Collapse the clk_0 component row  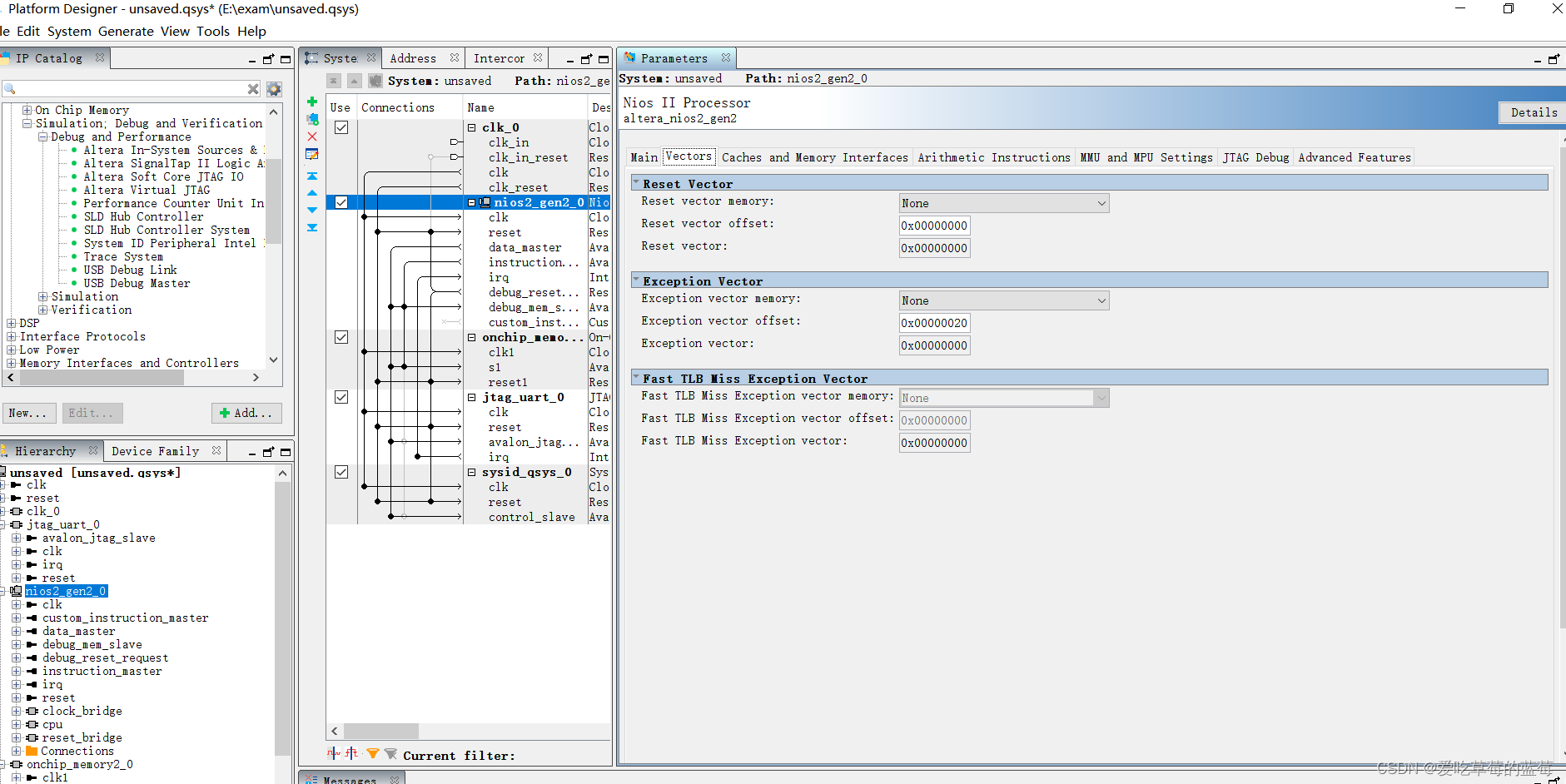[x=472, y=127]
